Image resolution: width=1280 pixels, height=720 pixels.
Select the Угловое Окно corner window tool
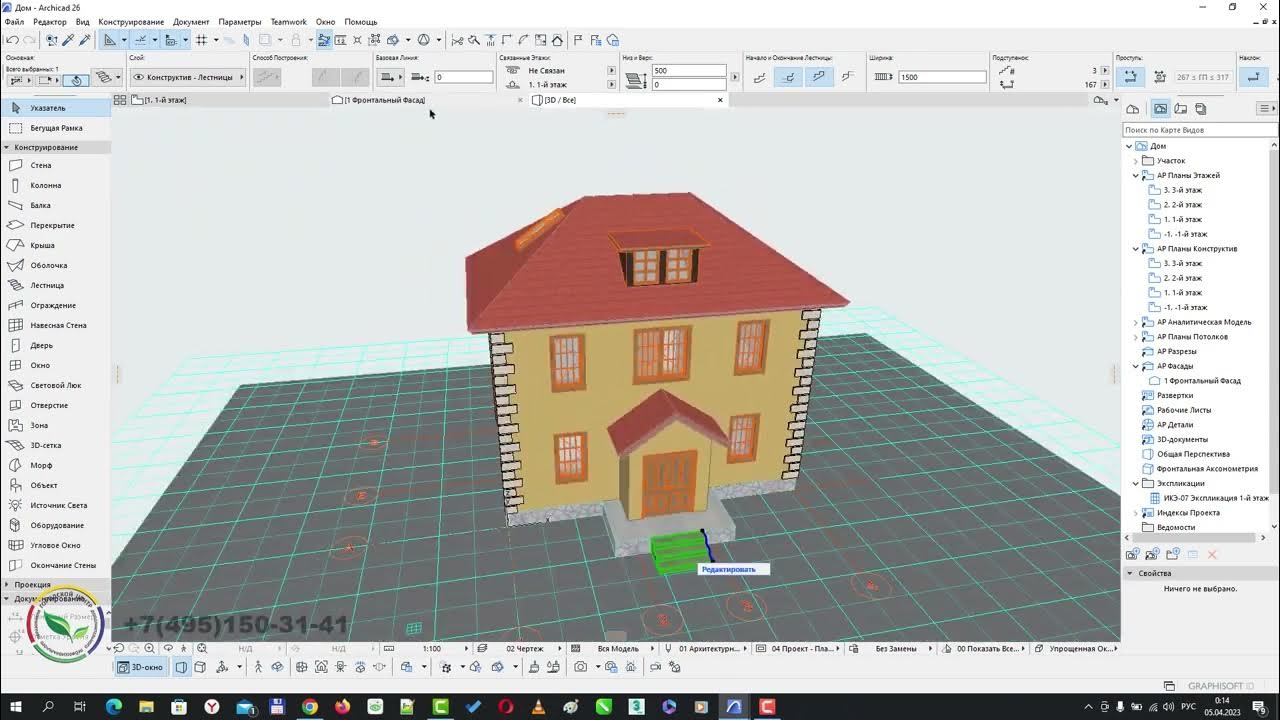[x=55, y=545]
